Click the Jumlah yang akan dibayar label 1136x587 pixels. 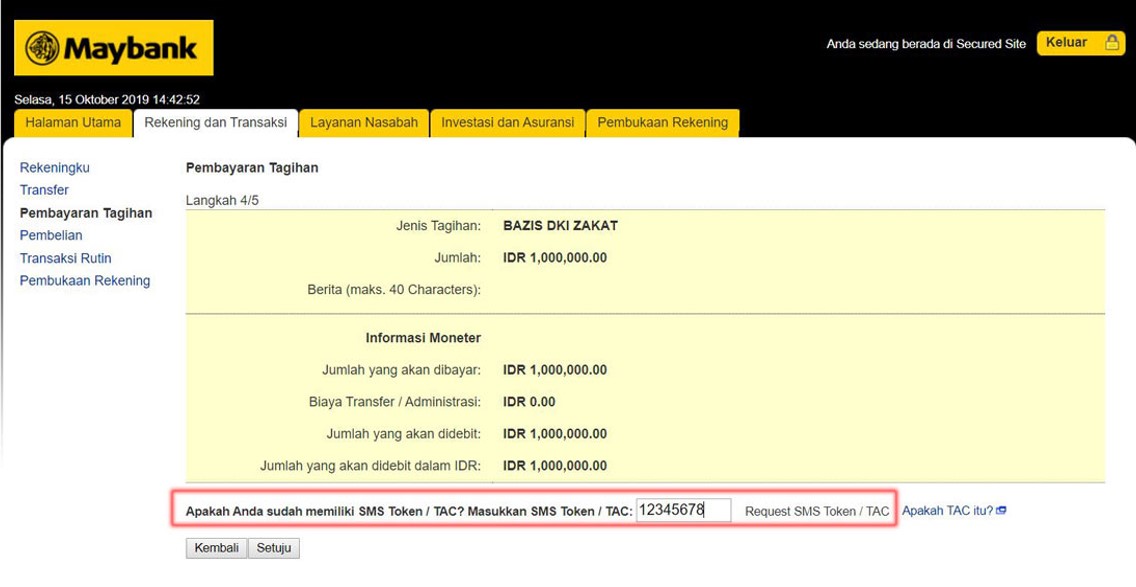point(401,370)
